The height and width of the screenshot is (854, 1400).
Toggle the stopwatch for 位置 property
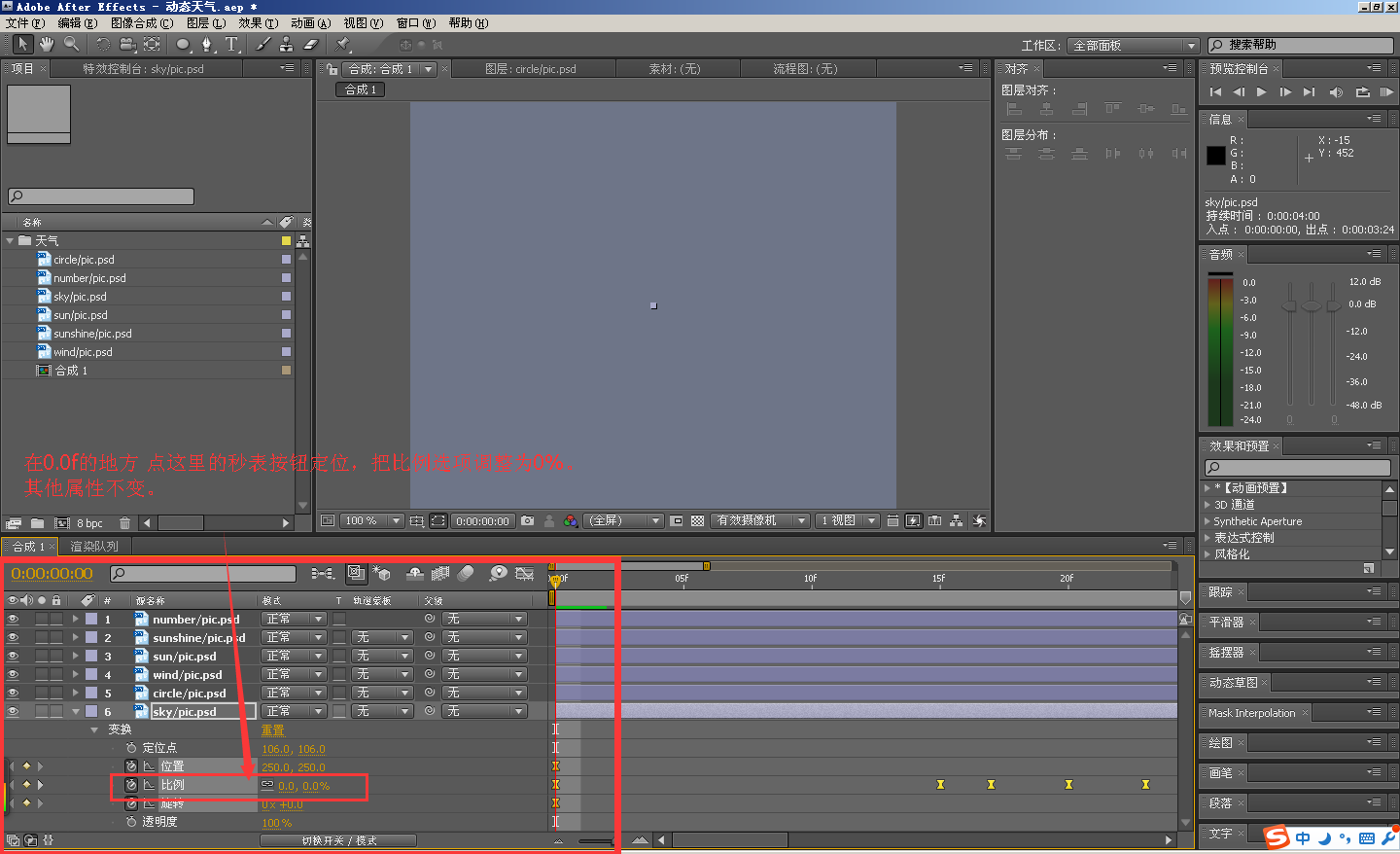[131, 766]
